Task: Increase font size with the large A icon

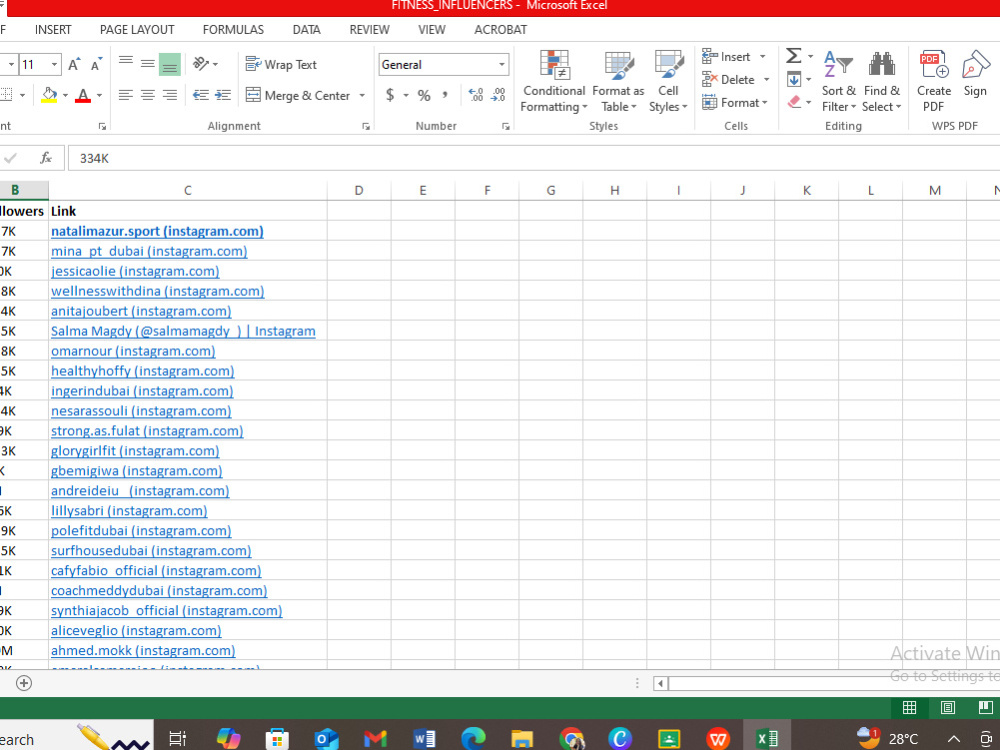Action: point(74,64)
